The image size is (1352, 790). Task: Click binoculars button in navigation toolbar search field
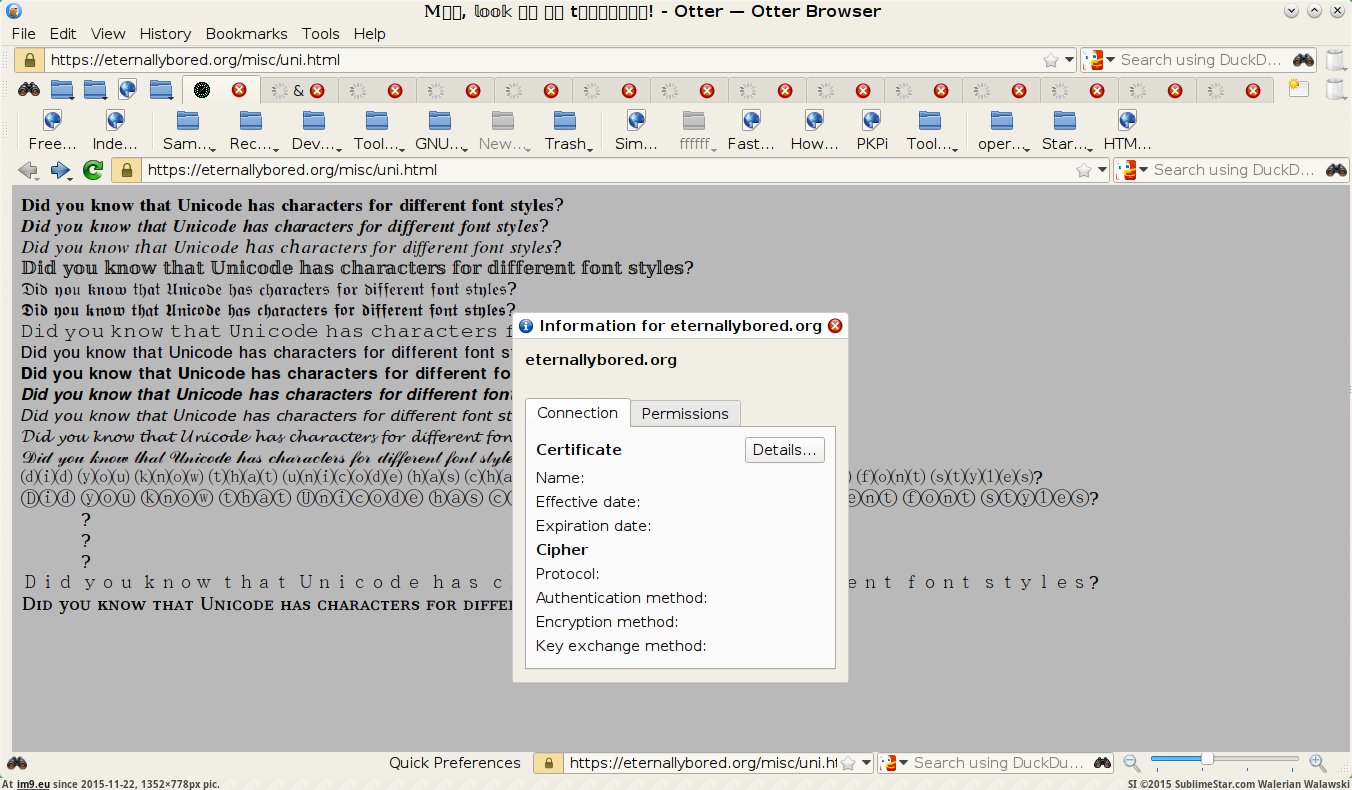point(1336,170)
